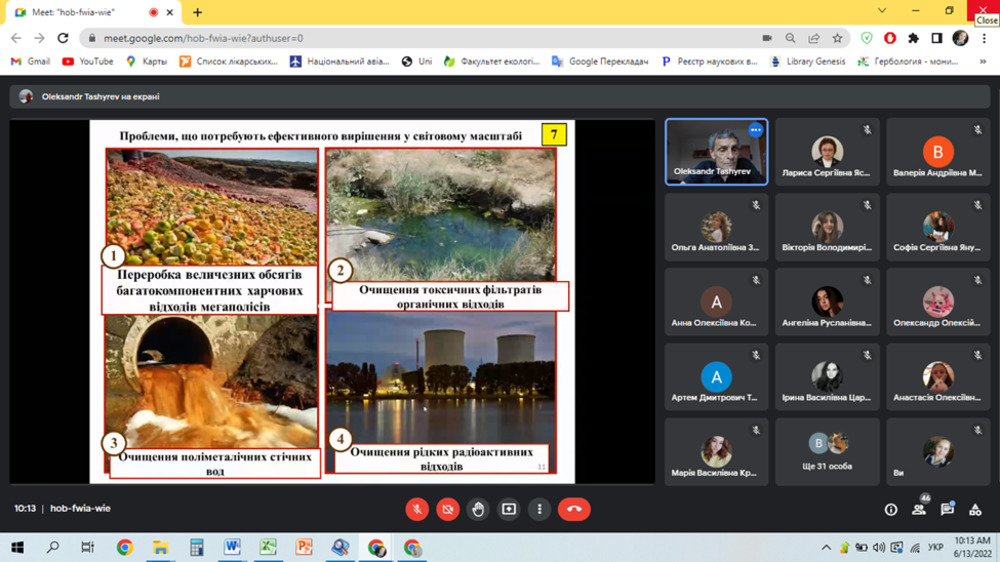Screen dimensions: 1000x562
Task: Open options on Oleksandr Tashyrev's video tile
Action: [755, 130]
